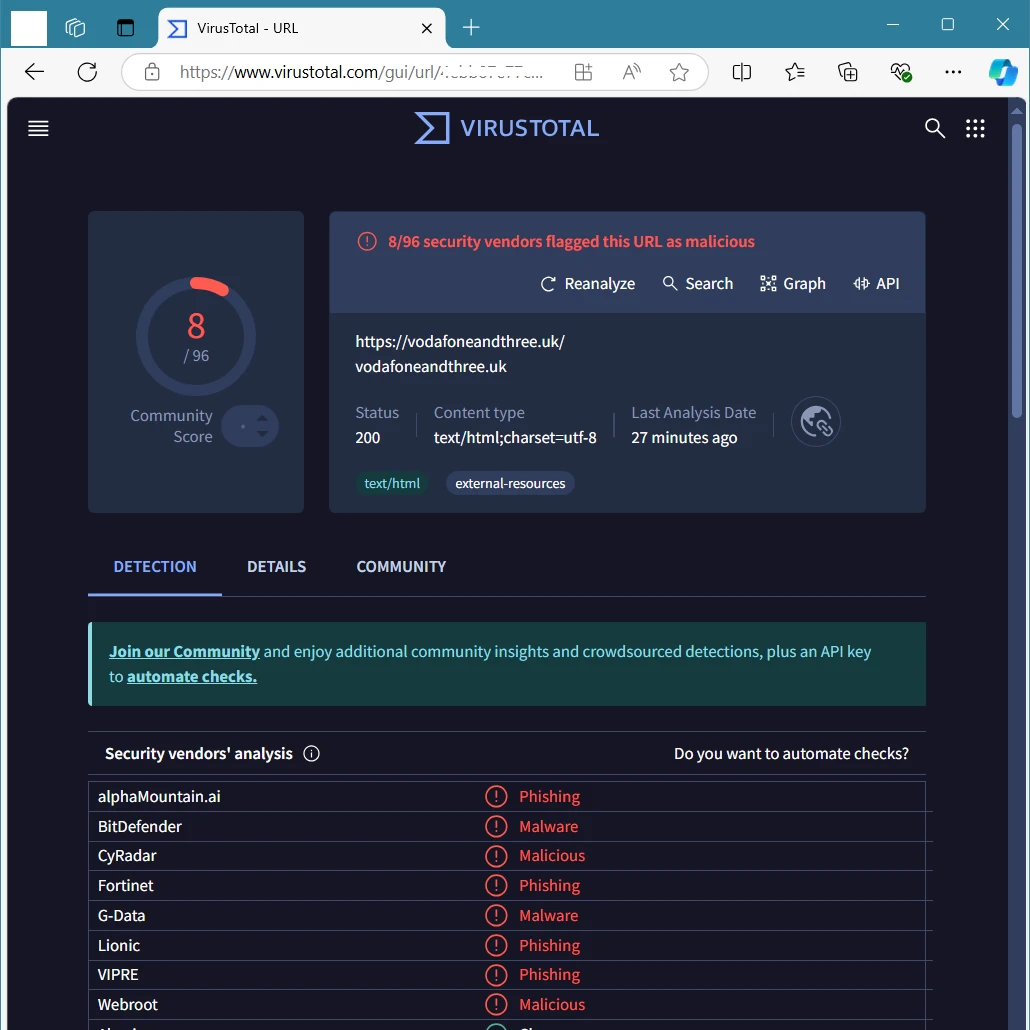
Task: Click the VirusTotal search magnifier icon
Action: [934, 128]
